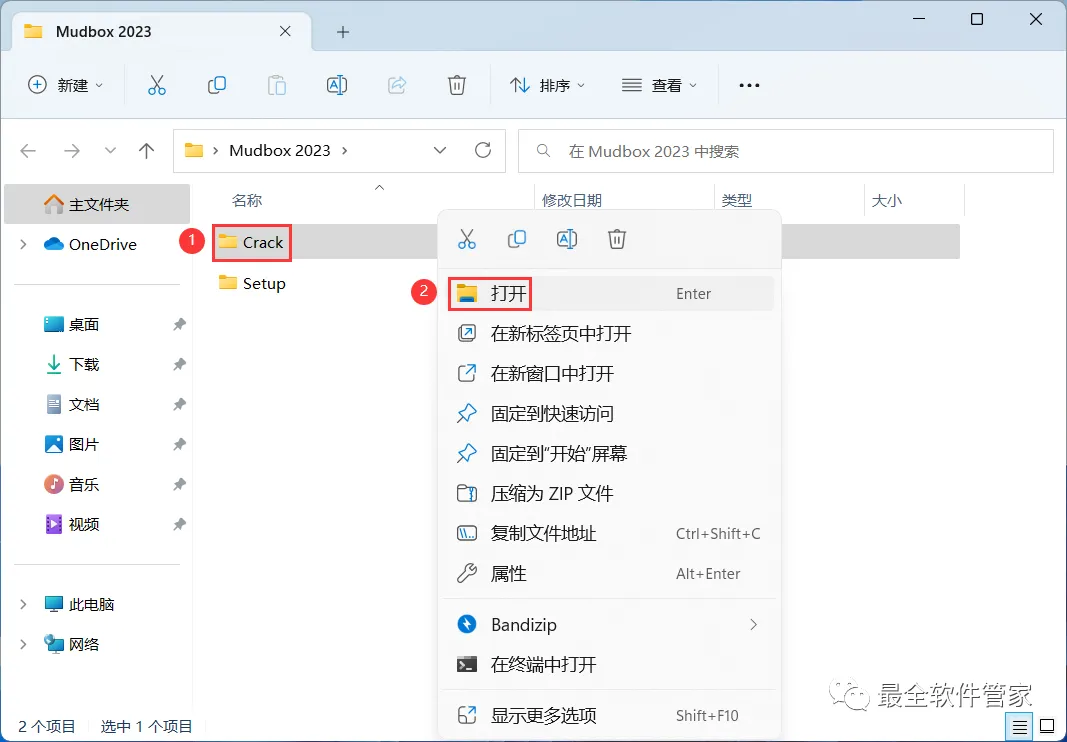
Task: Choose 复制文件地址
Action: tap(610, 534)
